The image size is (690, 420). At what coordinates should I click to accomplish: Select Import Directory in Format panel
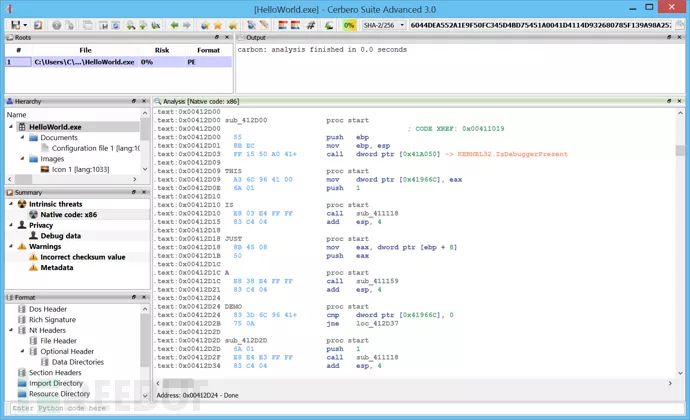pos(56,383)
